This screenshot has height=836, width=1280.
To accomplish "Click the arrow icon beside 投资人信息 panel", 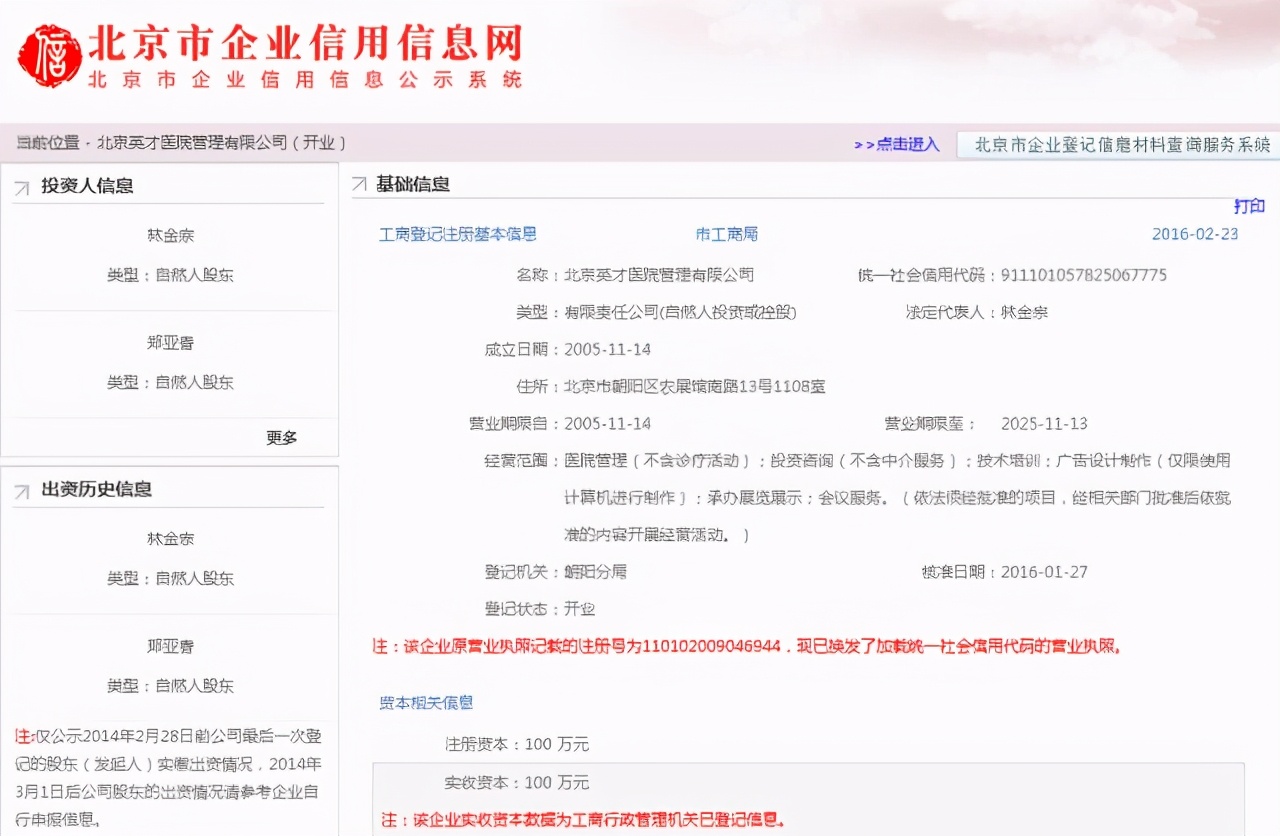I will (x=22, y=184).
